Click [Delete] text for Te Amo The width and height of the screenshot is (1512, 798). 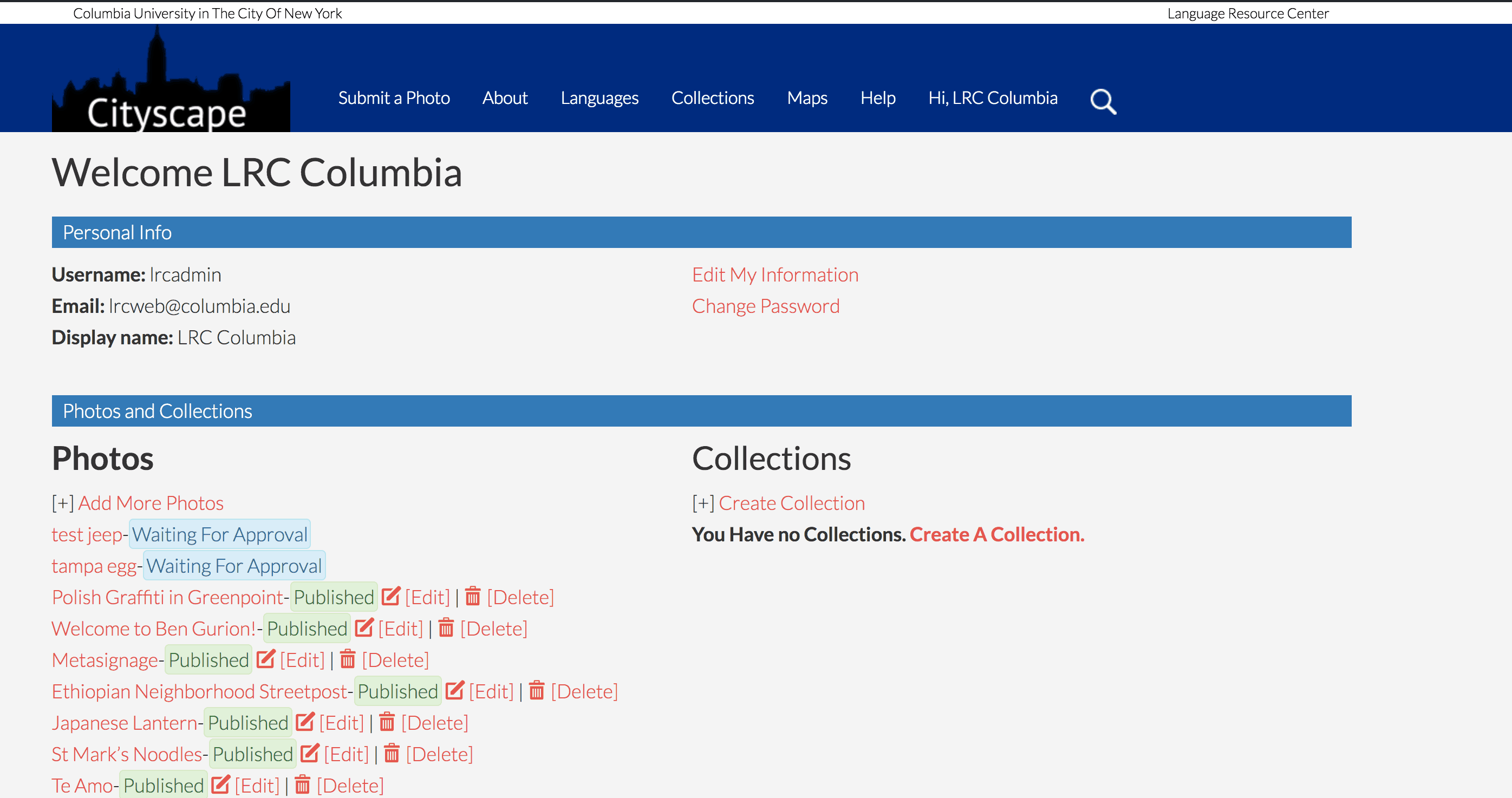[x=350, y=786]
